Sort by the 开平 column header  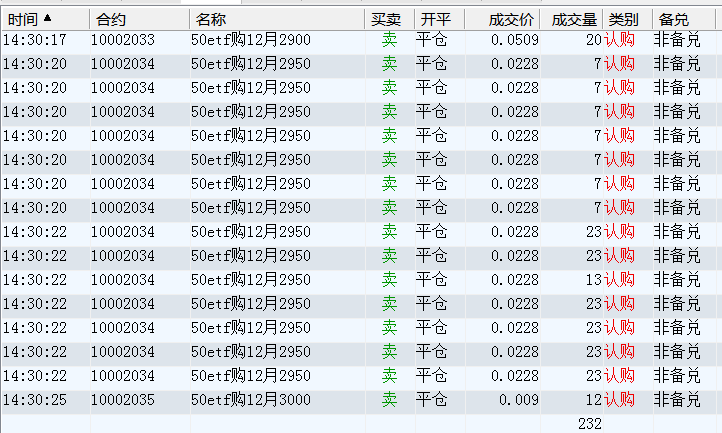(x=440, y=19)
